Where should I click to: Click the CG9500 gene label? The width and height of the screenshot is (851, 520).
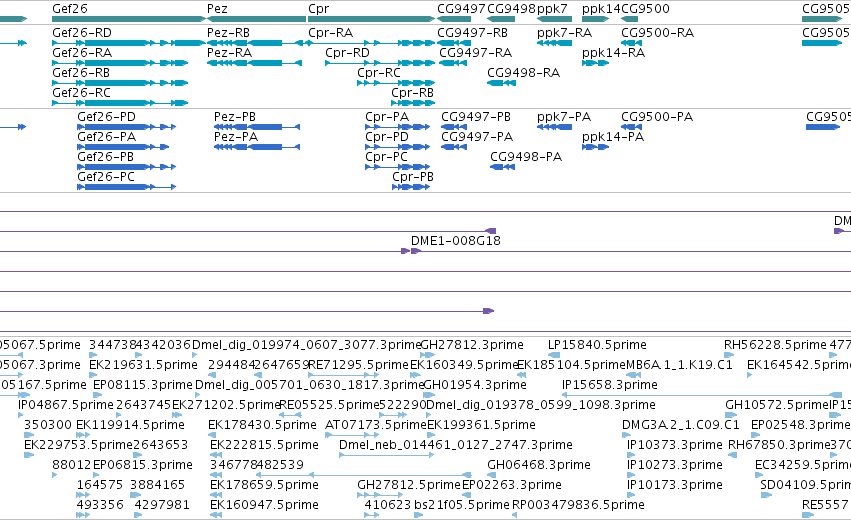645,9
